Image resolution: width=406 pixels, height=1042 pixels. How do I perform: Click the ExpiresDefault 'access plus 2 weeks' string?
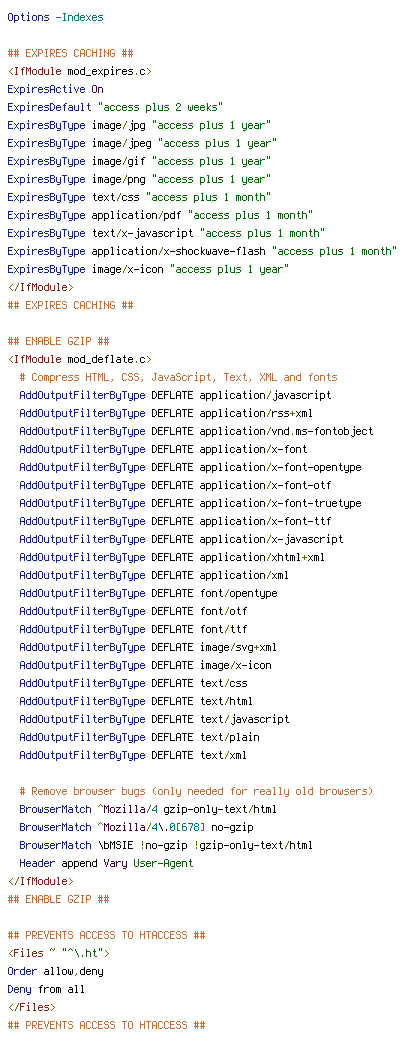(x=160, y=107)
